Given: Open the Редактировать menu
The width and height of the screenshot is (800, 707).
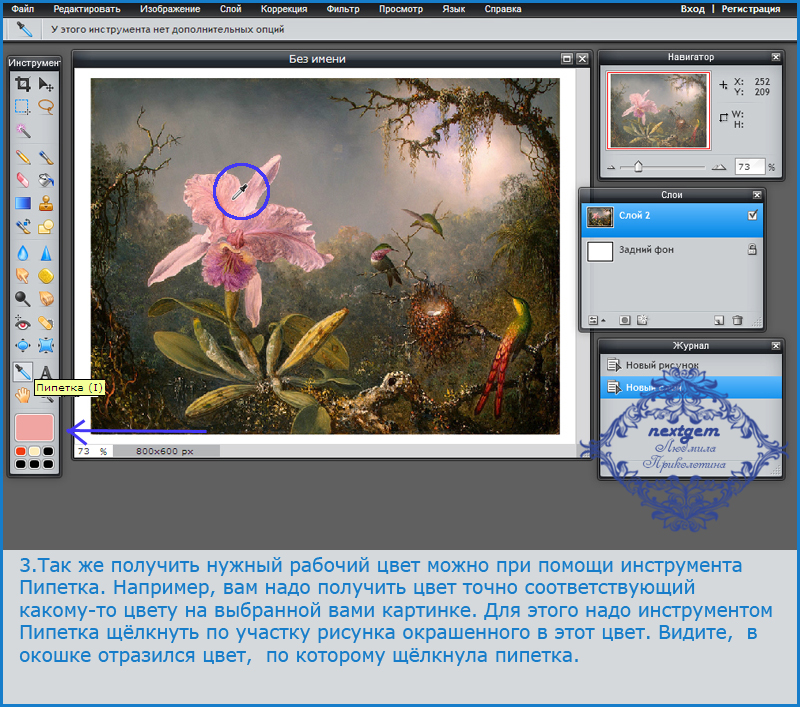Looking at the screenshot, I should (87, 9).
